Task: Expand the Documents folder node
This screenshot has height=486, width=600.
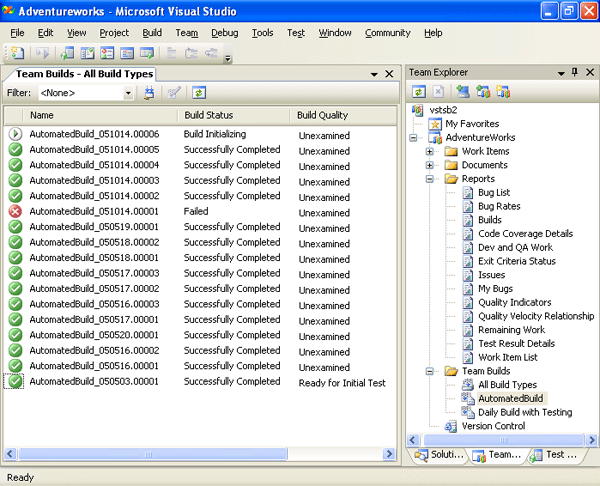Action: tap(430, 165)
